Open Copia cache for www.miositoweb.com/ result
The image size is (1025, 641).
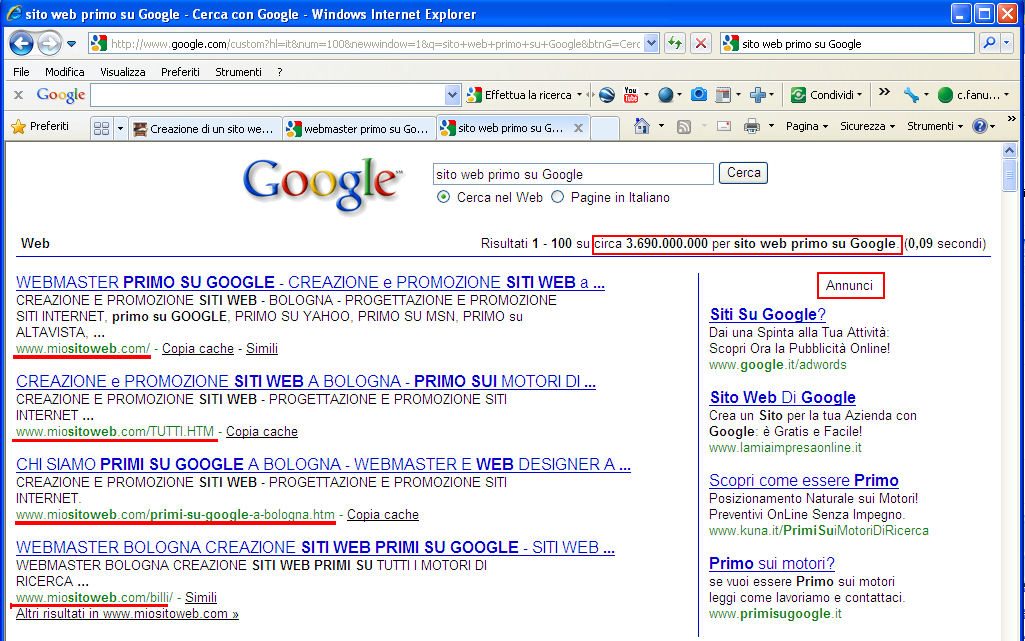point(198,348)
